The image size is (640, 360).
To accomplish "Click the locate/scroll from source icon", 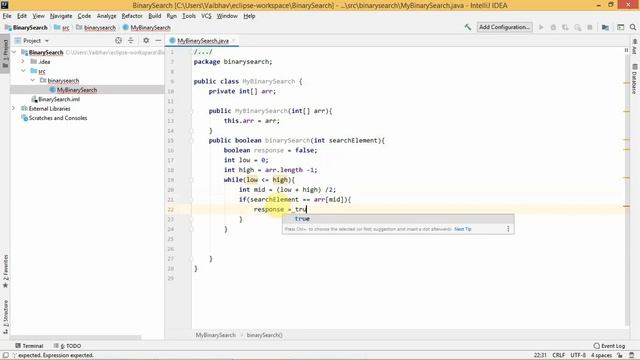I will [x=118, y=40].
